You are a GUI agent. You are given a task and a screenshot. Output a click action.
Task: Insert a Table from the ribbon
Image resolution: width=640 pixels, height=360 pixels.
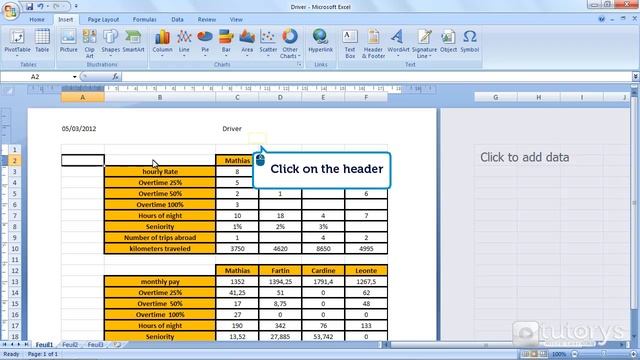click(42, 41)
